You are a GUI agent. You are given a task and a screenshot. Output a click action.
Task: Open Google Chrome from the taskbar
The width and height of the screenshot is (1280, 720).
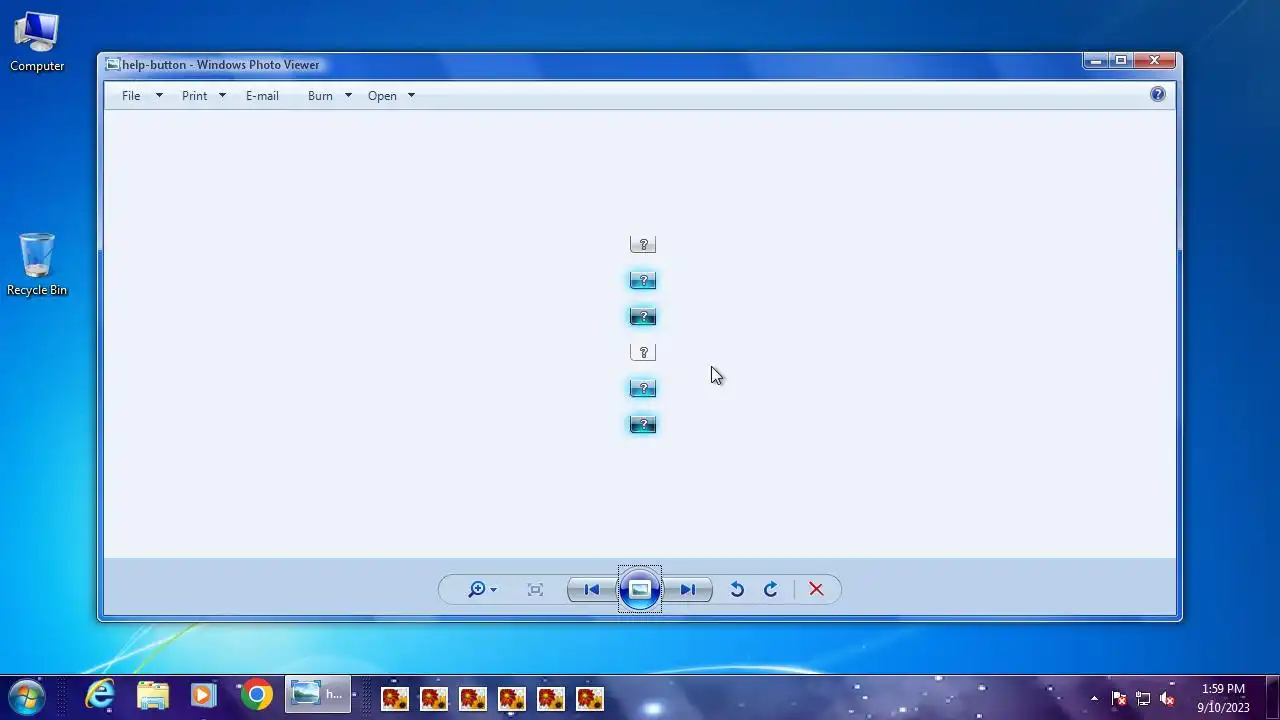[257, 695]
